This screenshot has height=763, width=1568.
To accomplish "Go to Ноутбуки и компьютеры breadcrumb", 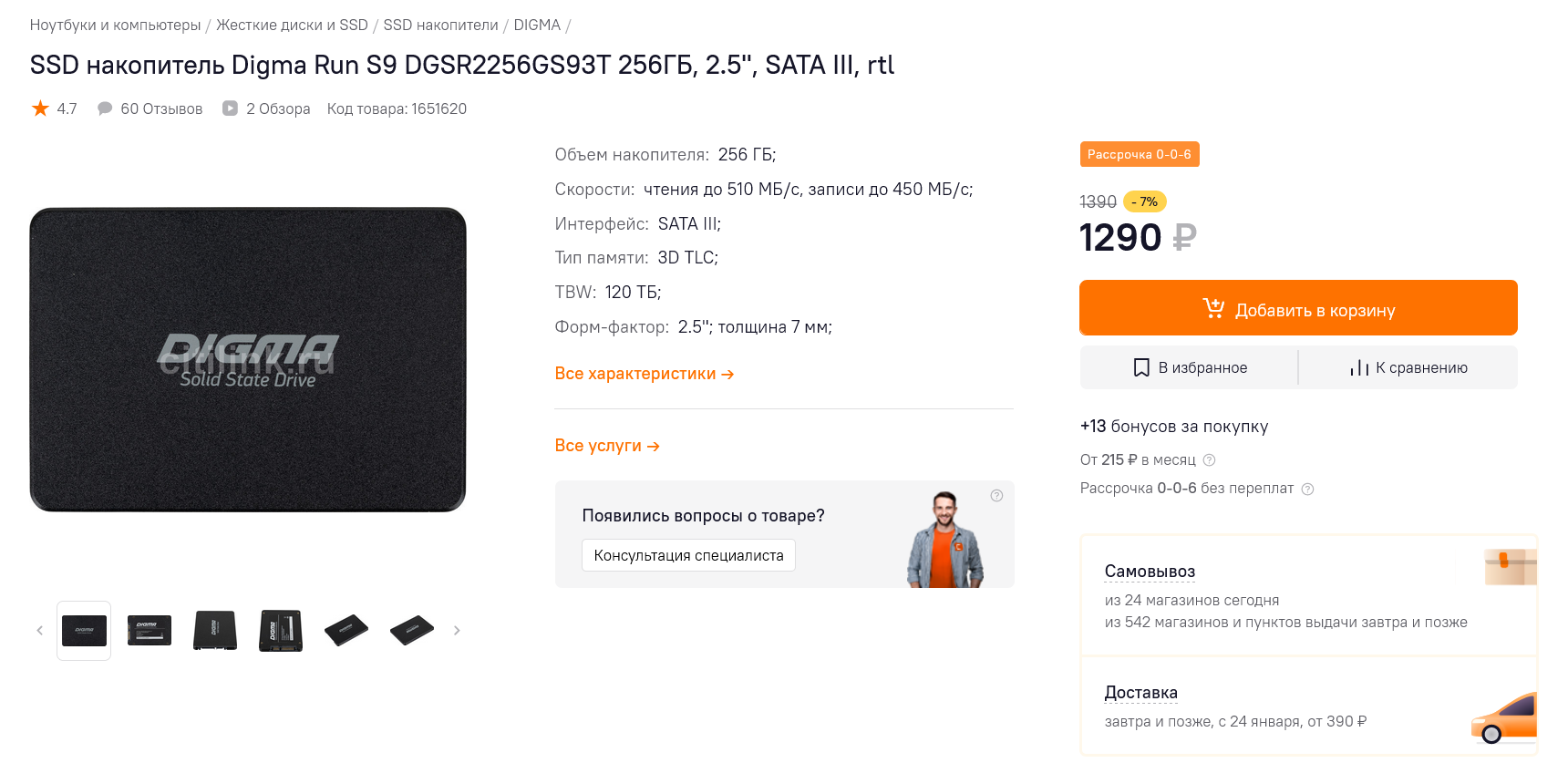I will (115, 26).
